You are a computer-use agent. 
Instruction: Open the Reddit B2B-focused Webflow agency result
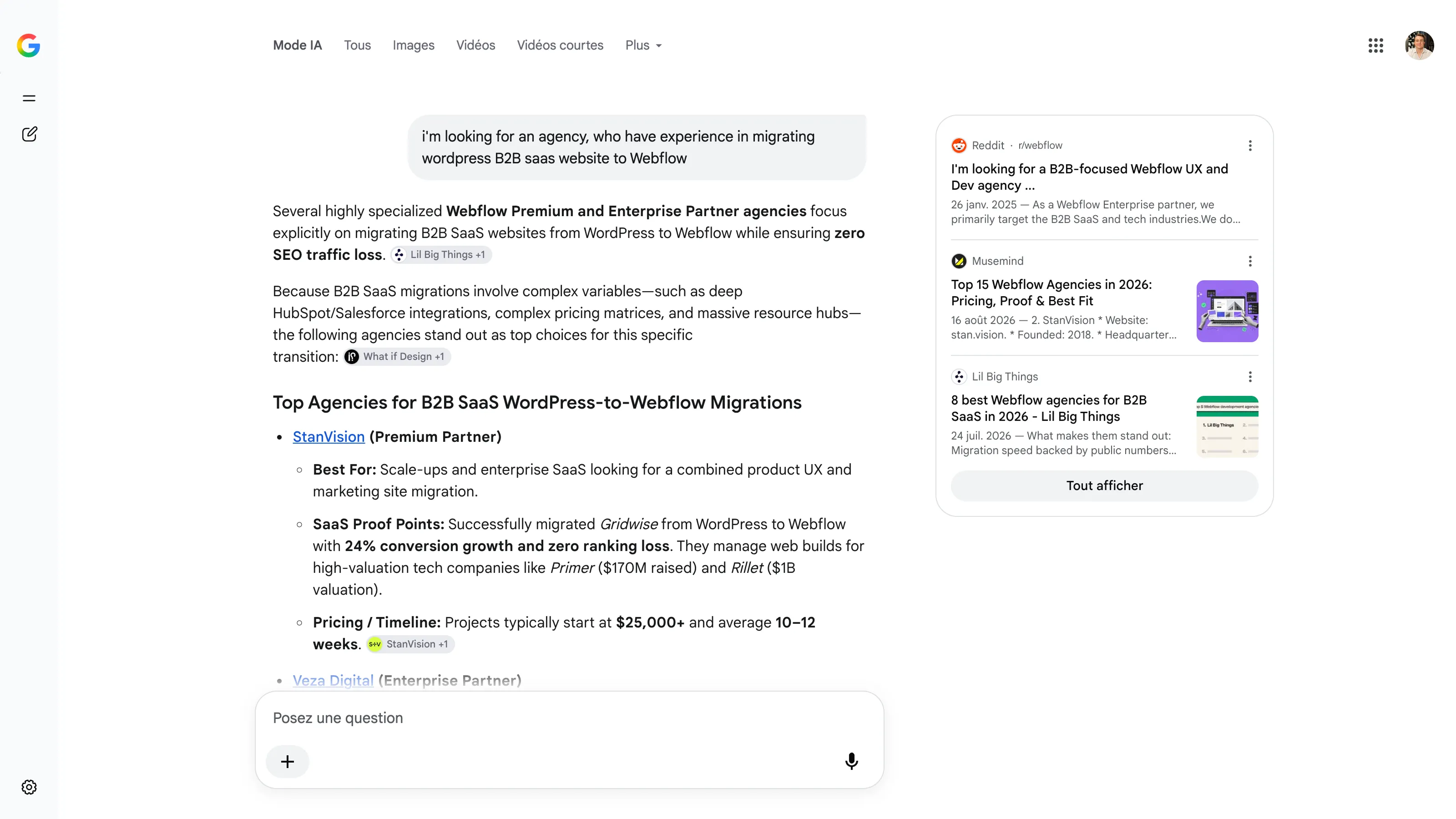(1089, 177)
